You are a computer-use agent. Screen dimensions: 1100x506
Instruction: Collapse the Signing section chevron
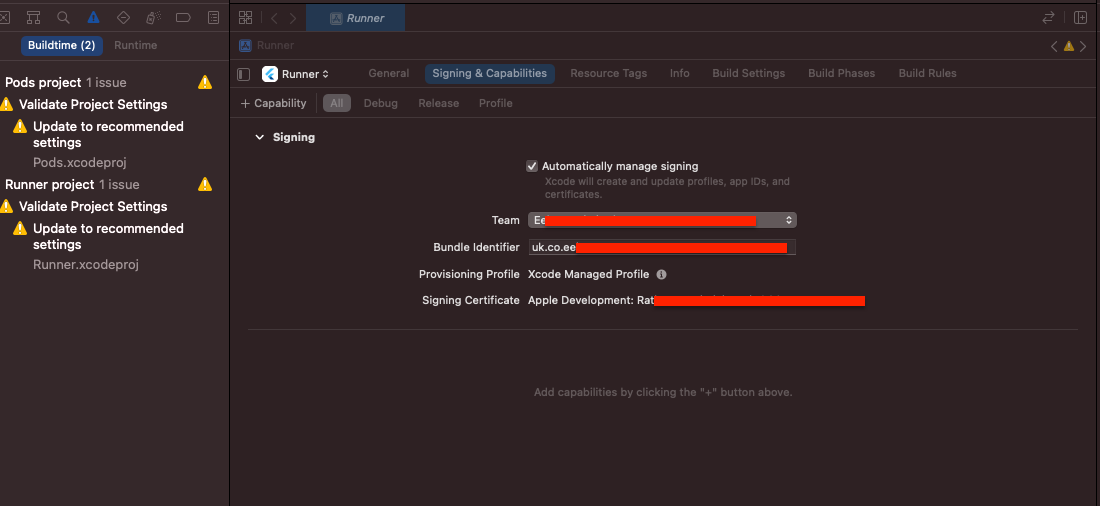(260, 138)
